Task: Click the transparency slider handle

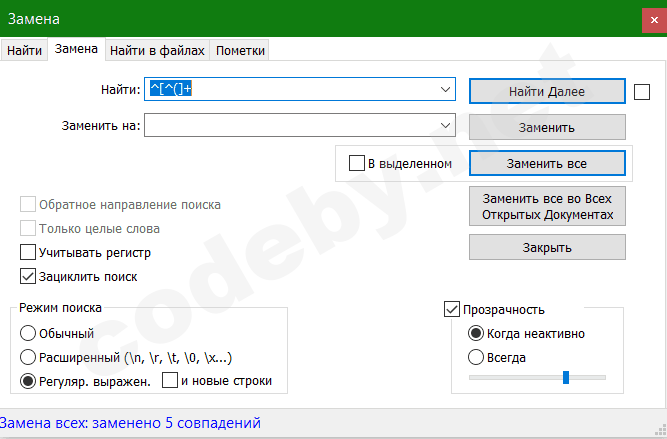Action: point(566,377)
